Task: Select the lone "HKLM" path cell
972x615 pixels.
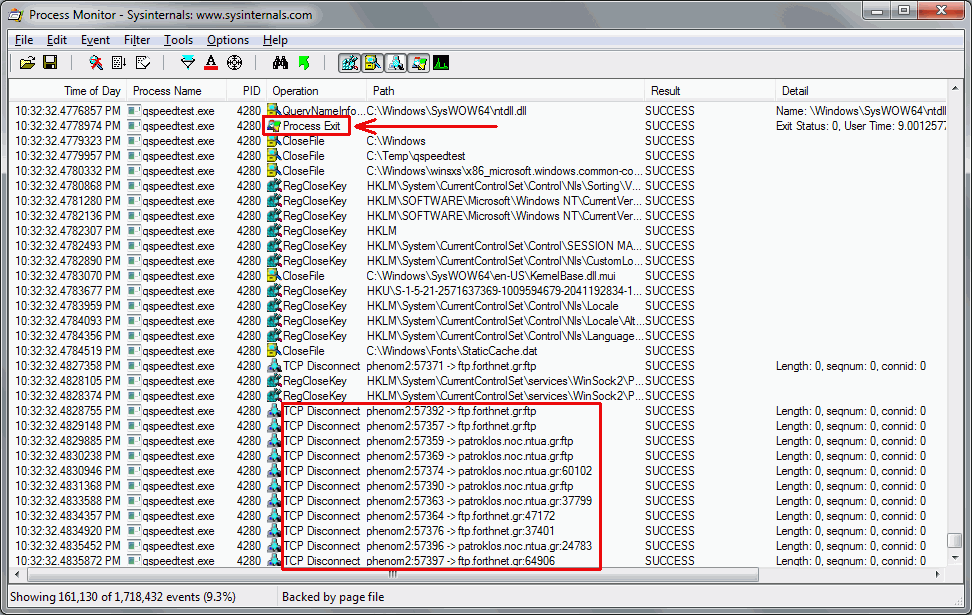Action: pyautogui.click(x=382, y=231)
